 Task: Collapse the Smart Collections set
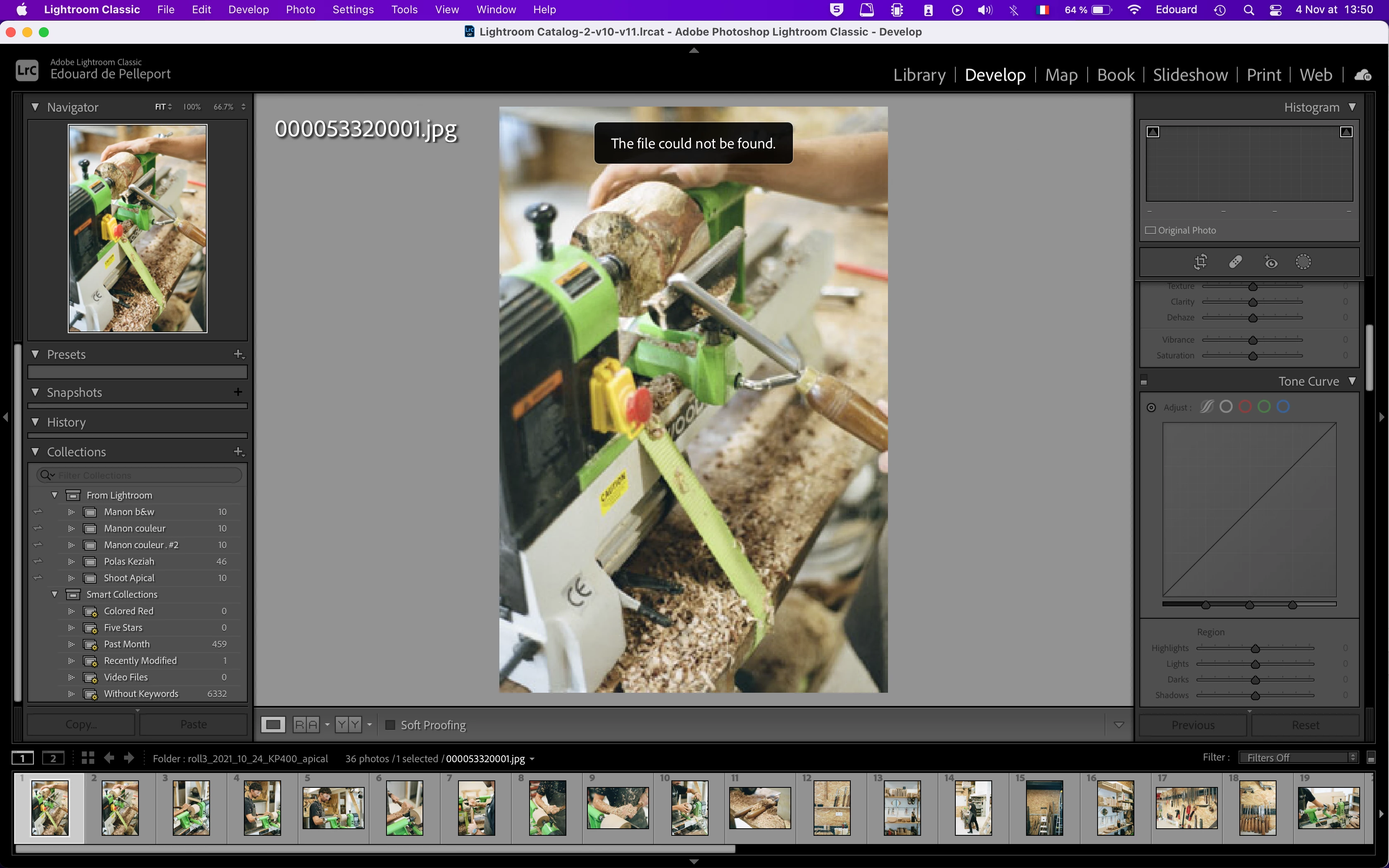point(55,594)
